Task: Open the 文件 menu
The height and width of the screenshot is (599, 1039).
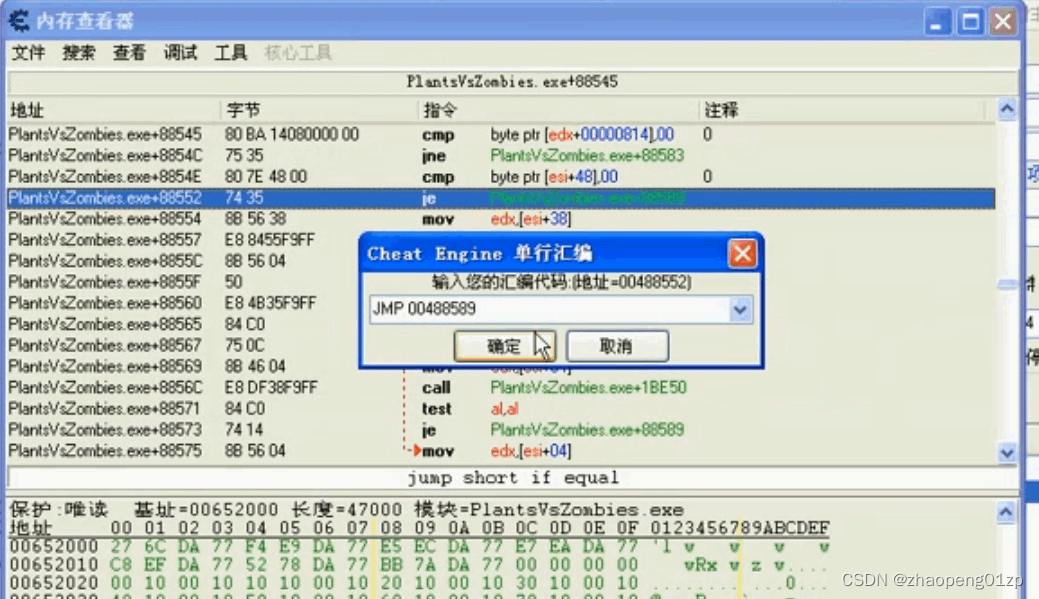Action: 28,52
